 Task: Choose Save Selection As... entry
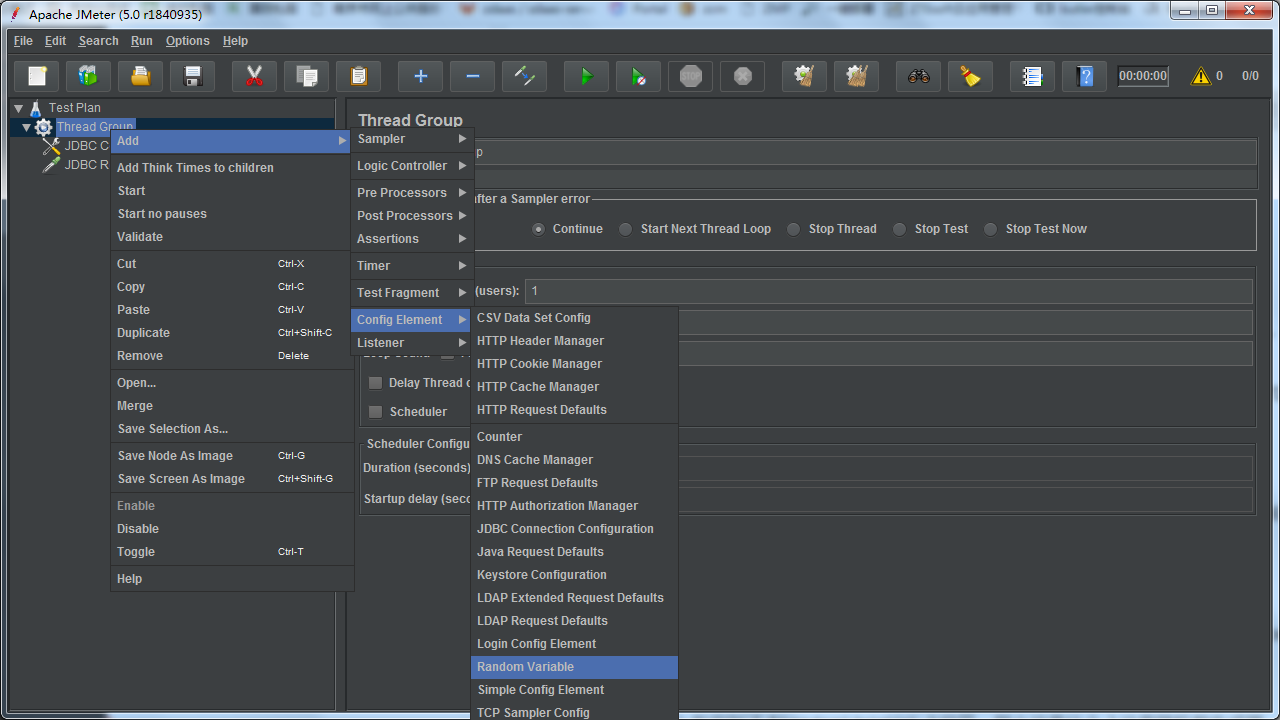(232, 429)
